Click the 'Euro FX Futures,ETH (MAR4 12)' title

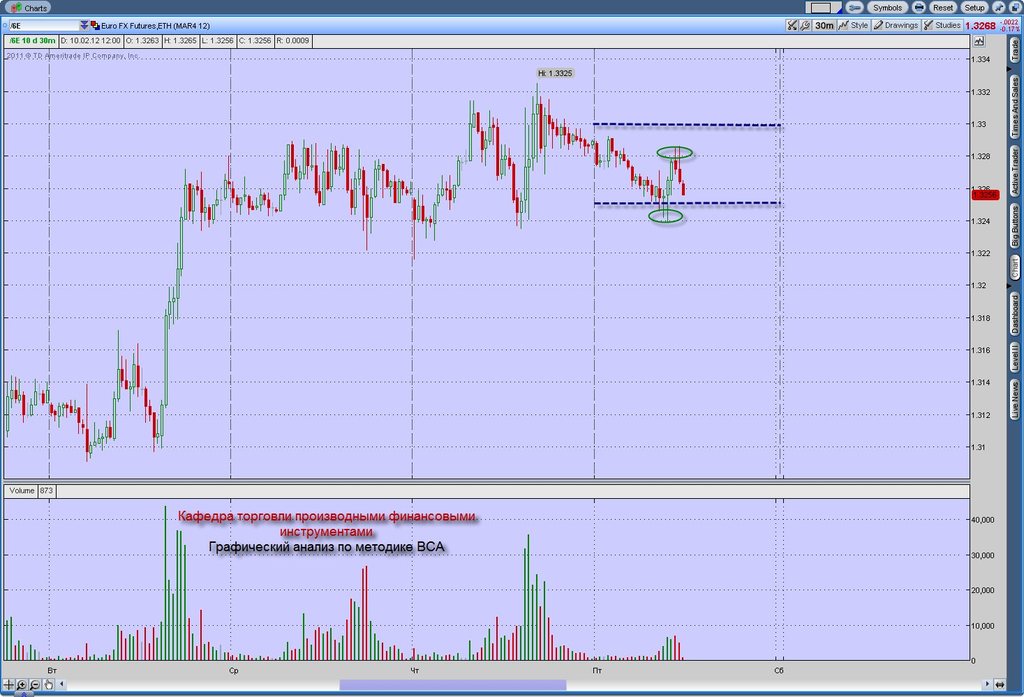click(x=155, y=25)
